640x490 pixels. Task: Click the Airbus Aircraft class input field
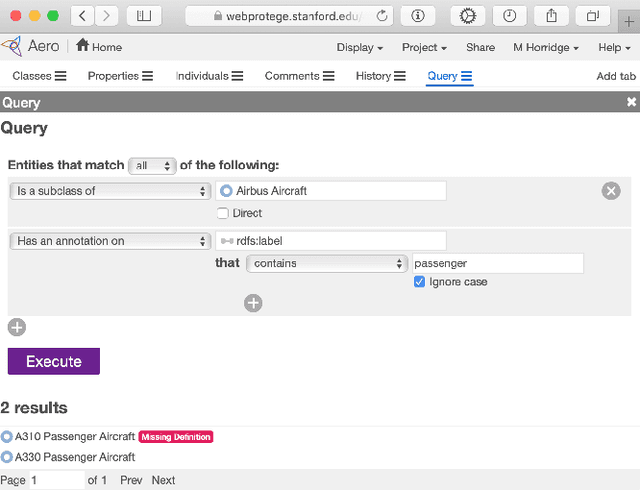[331, 191]
